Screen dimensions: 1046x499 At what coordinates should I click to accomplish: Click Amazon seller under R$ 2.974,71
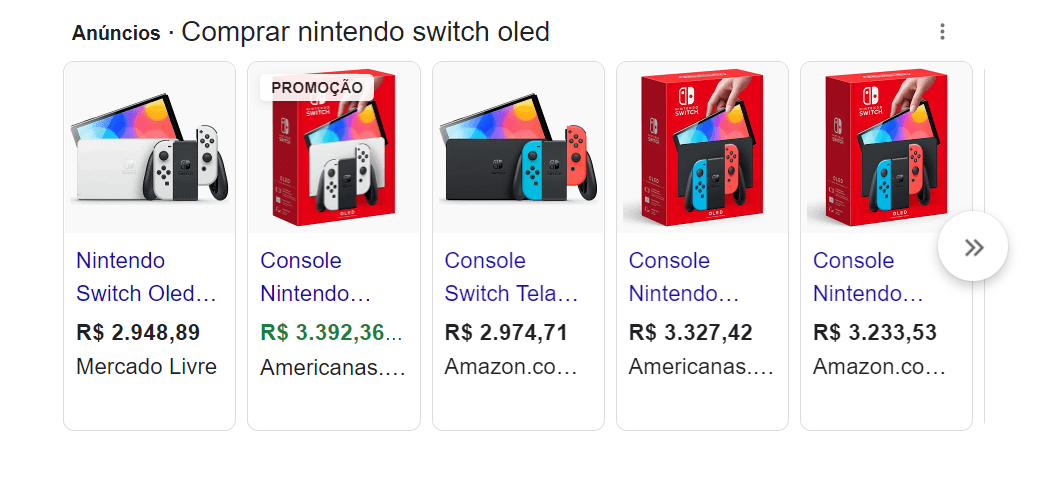pyautogui.click(x=510, y=367)
